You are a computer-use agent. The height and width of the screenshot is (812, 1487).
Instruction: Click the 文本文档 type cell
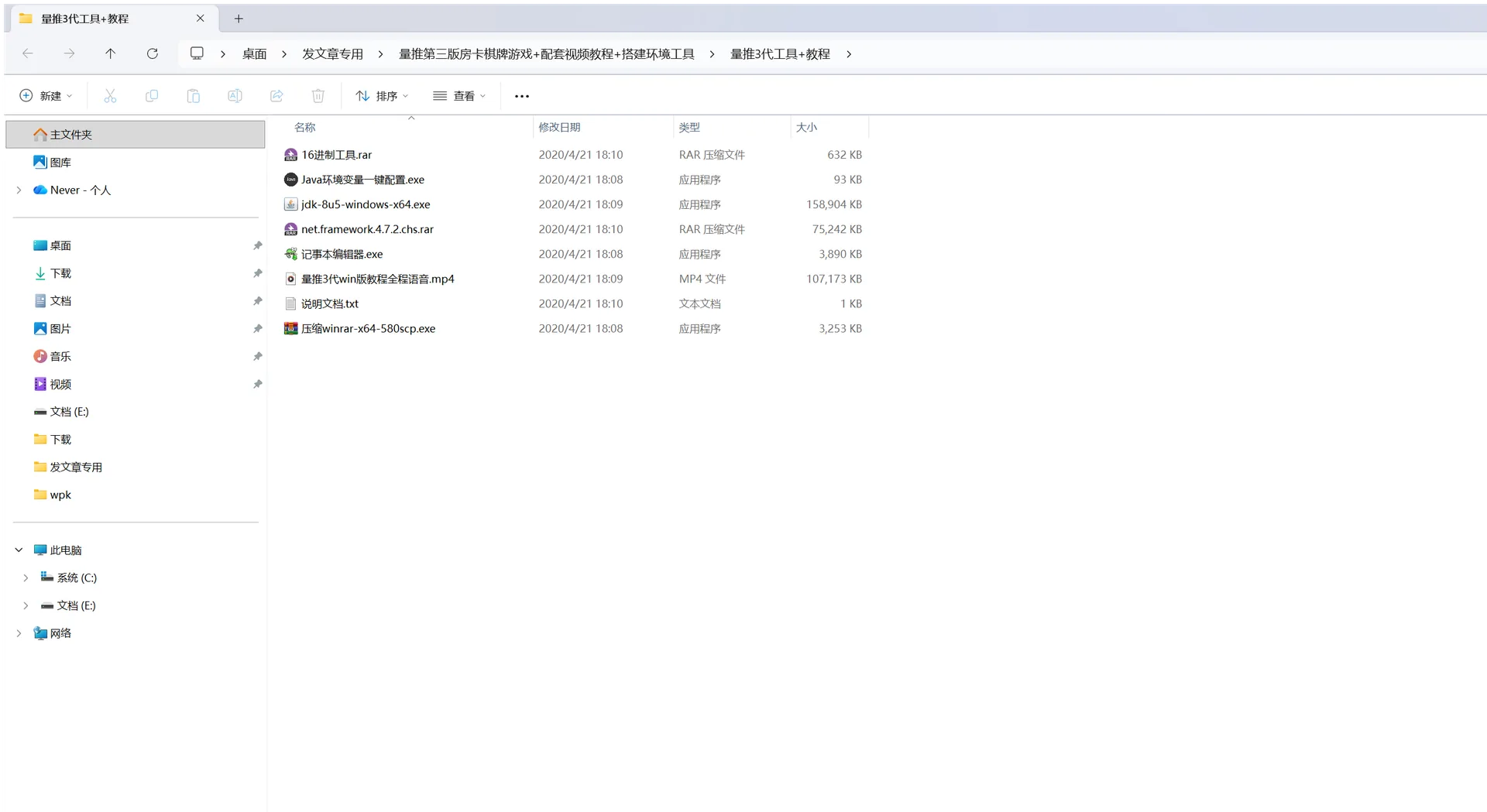click(x=699, y=303)
